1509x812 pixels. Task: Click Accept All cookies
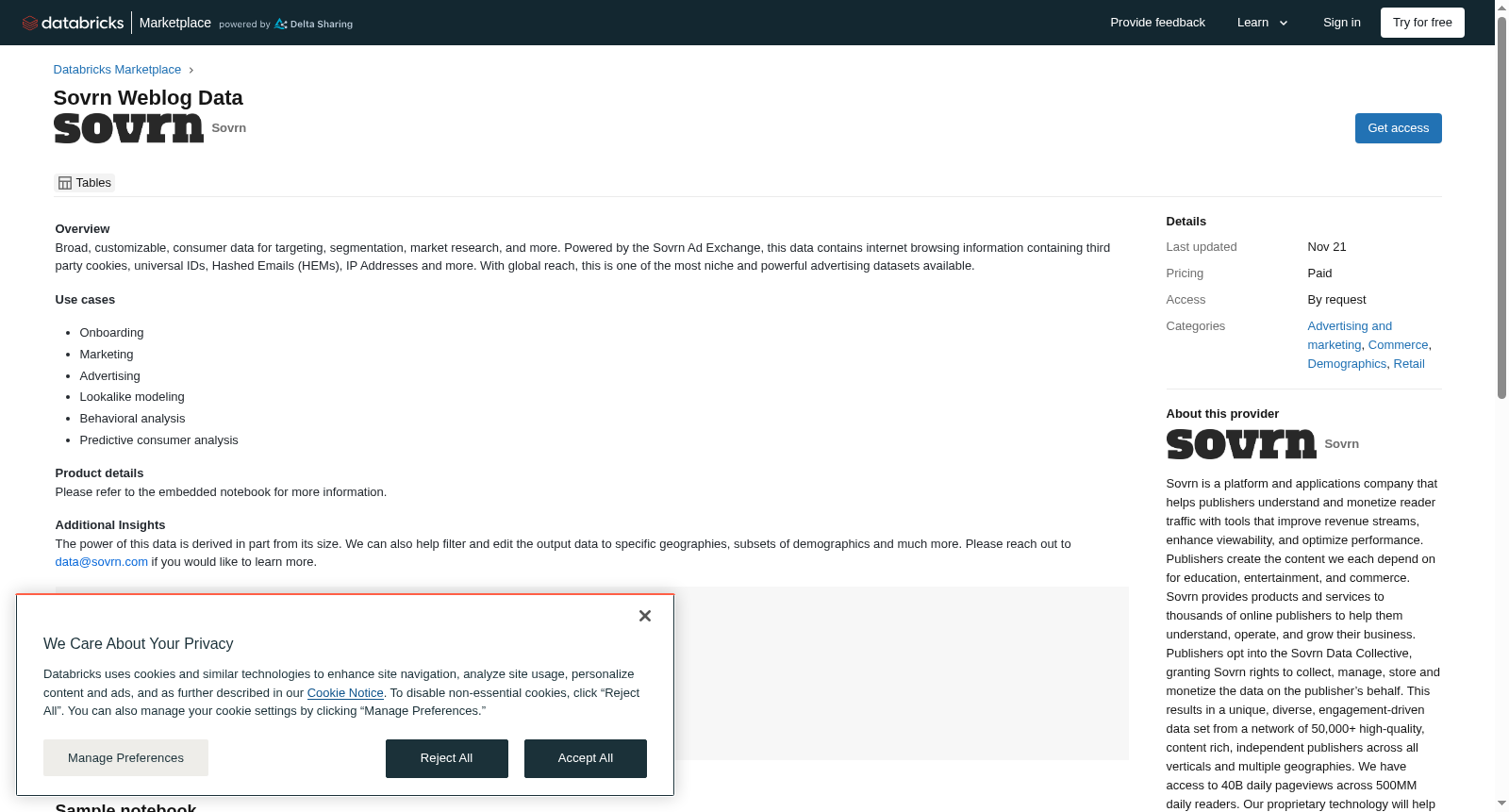(x=586, y=759)
